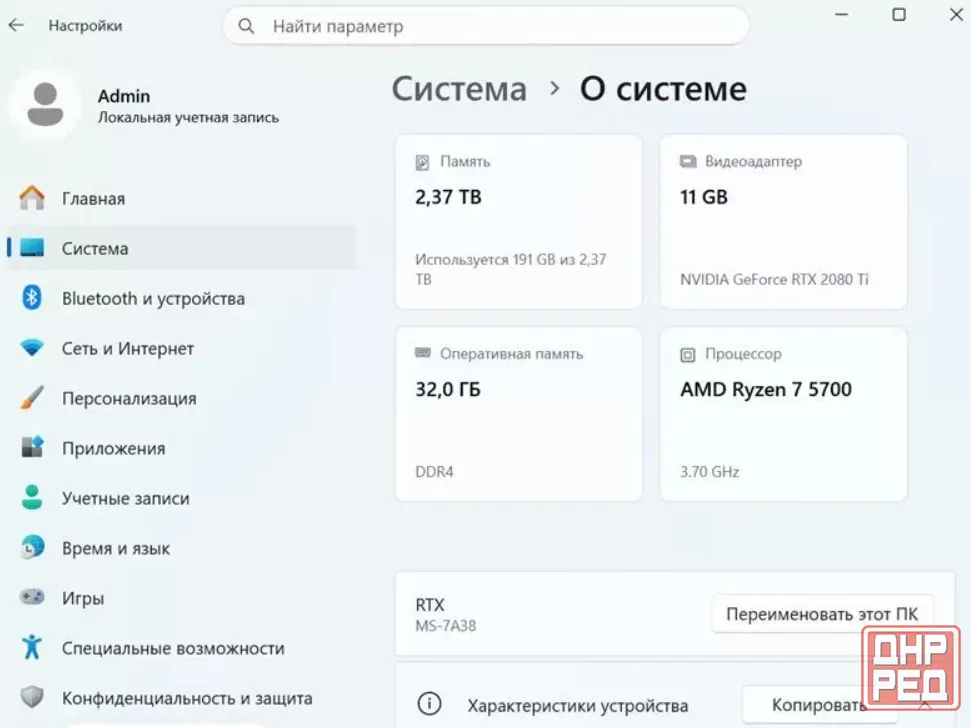The width and height of the screenshot is (971, 728).
Task: Click the Система breadcrumb link
Action: pos(459,89)
